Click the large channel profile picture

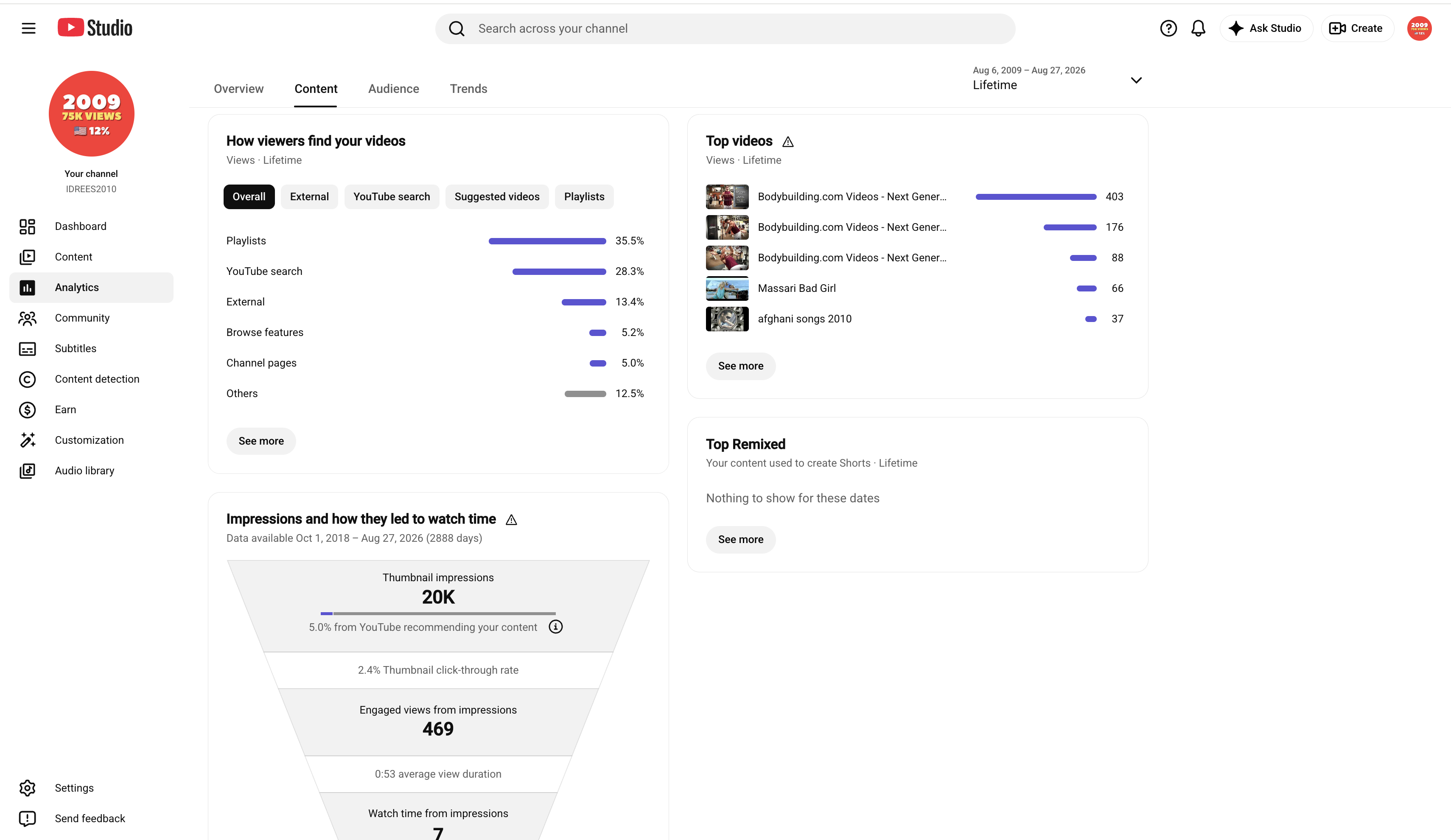point(92,113)
